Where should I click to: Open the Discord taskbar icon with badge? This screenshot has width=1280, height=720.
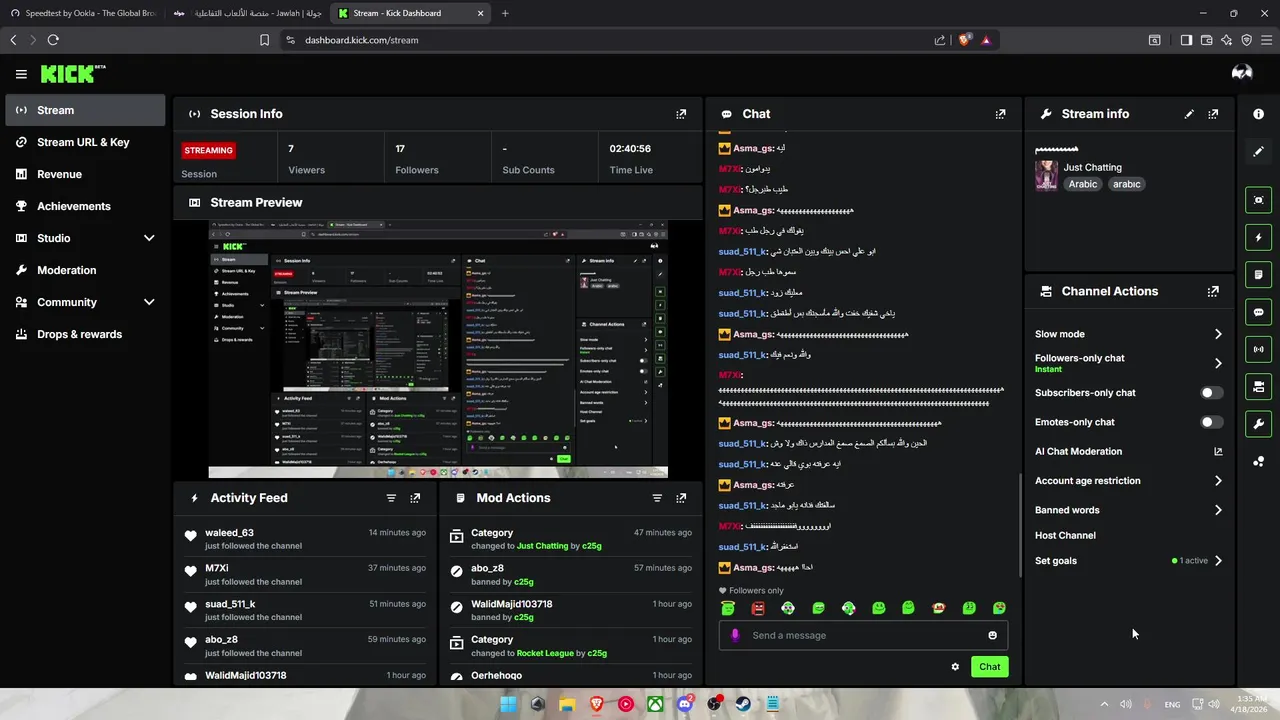[685, 704]
